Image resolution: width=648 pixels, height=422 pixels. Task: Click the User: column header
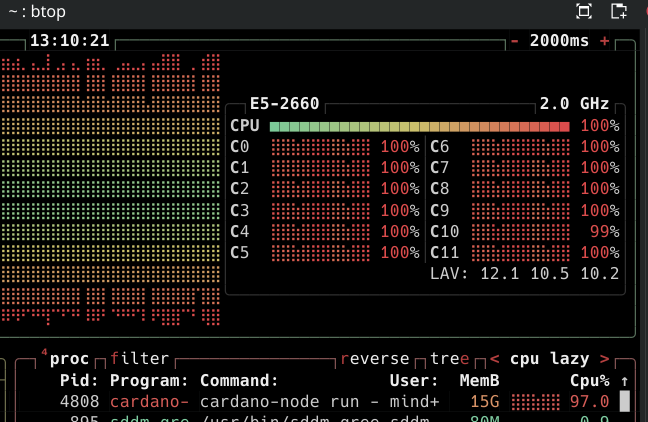[x=414, y=380]
